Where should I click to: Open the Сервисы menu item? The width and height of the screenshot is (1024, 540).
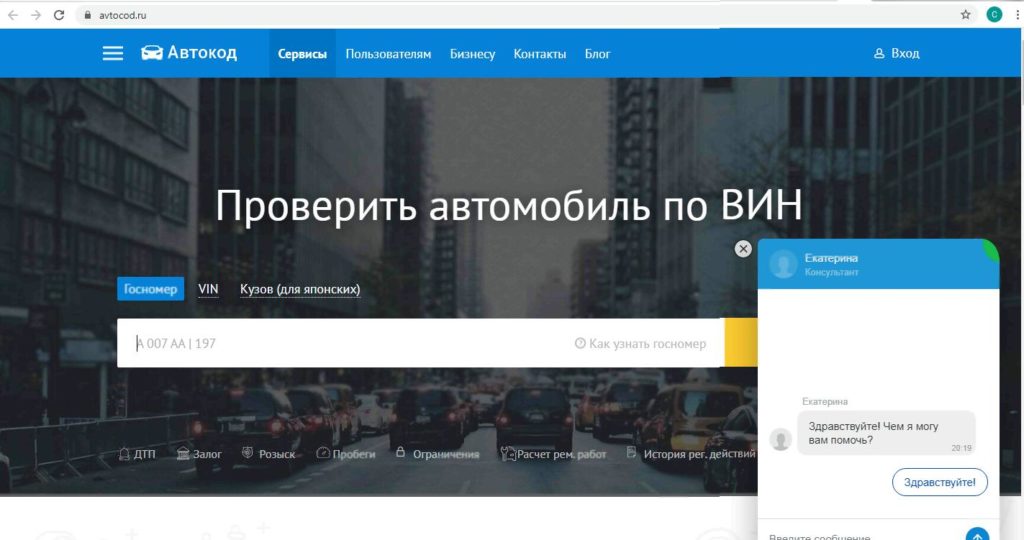(x=302, y=54)
